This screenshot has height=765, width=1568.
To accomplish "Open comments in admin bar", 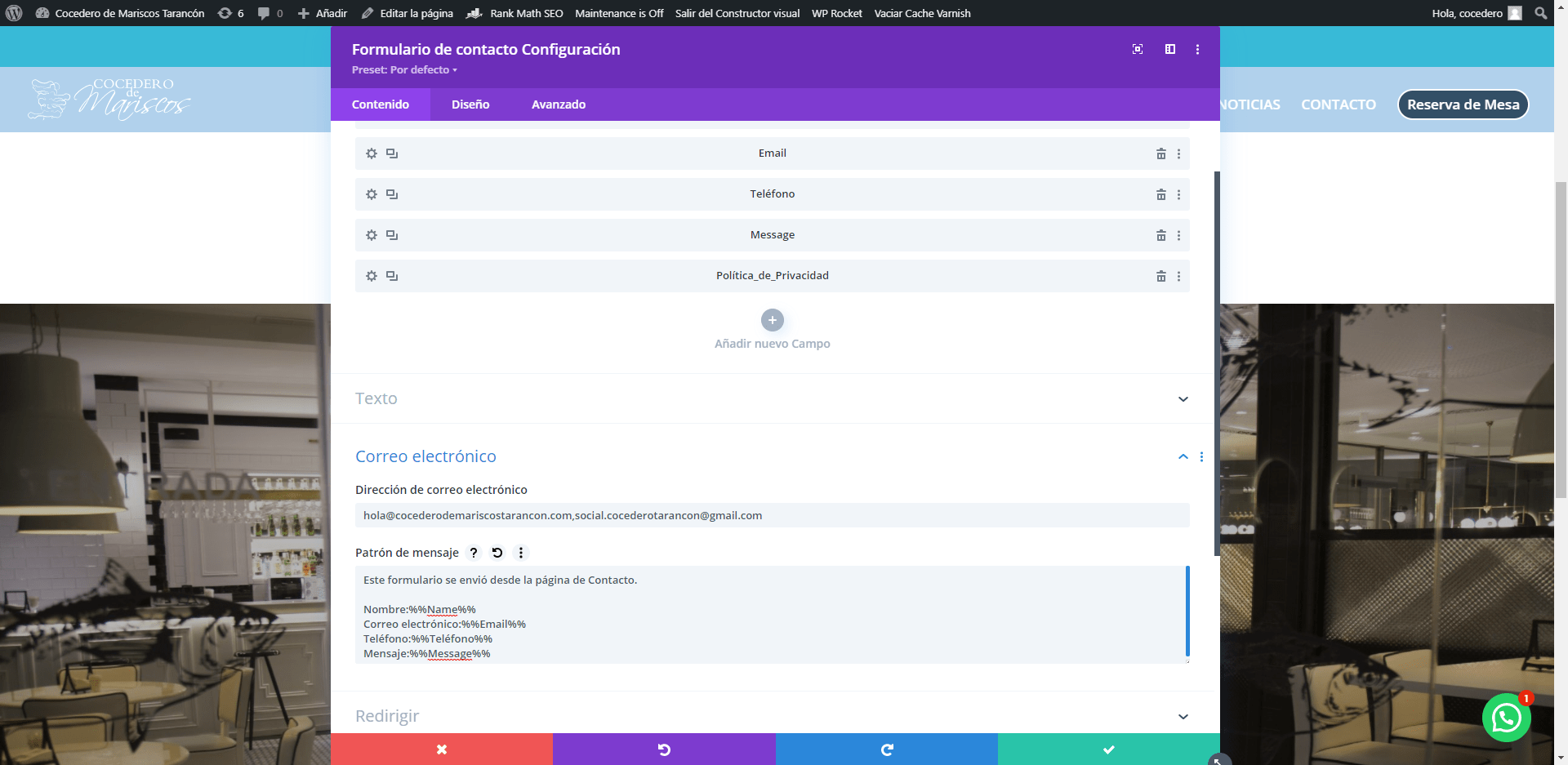I will [x=269, y=13].
